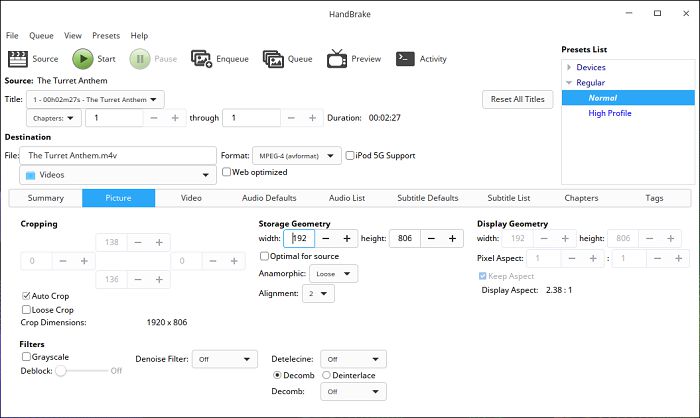
Task: Select the Deinterlace radio button
Action: (x=326, y=375)
